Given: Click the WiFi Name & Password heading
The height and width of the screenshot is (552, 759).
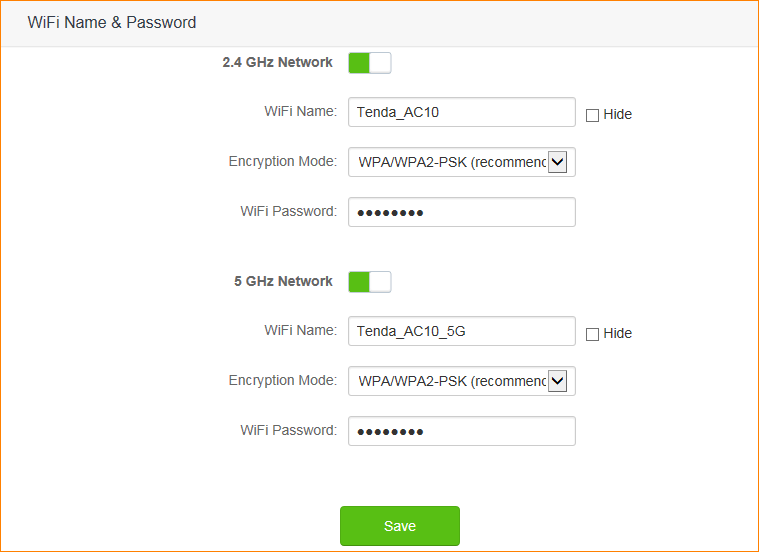Looking at the screenshot, I should point(111,22).
